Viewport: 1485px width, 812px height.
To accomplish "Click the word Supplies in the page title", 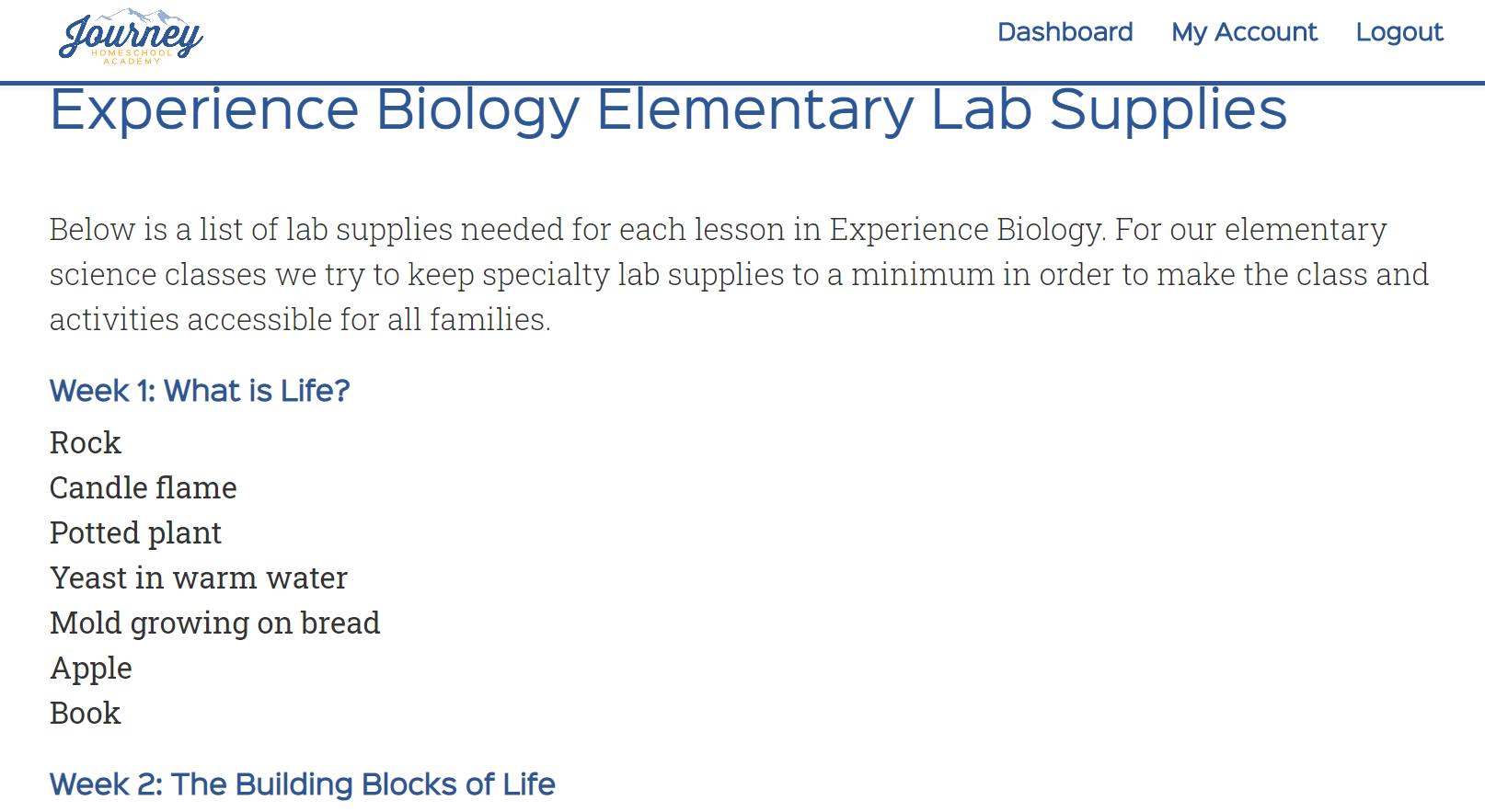I will point(1168,110).
